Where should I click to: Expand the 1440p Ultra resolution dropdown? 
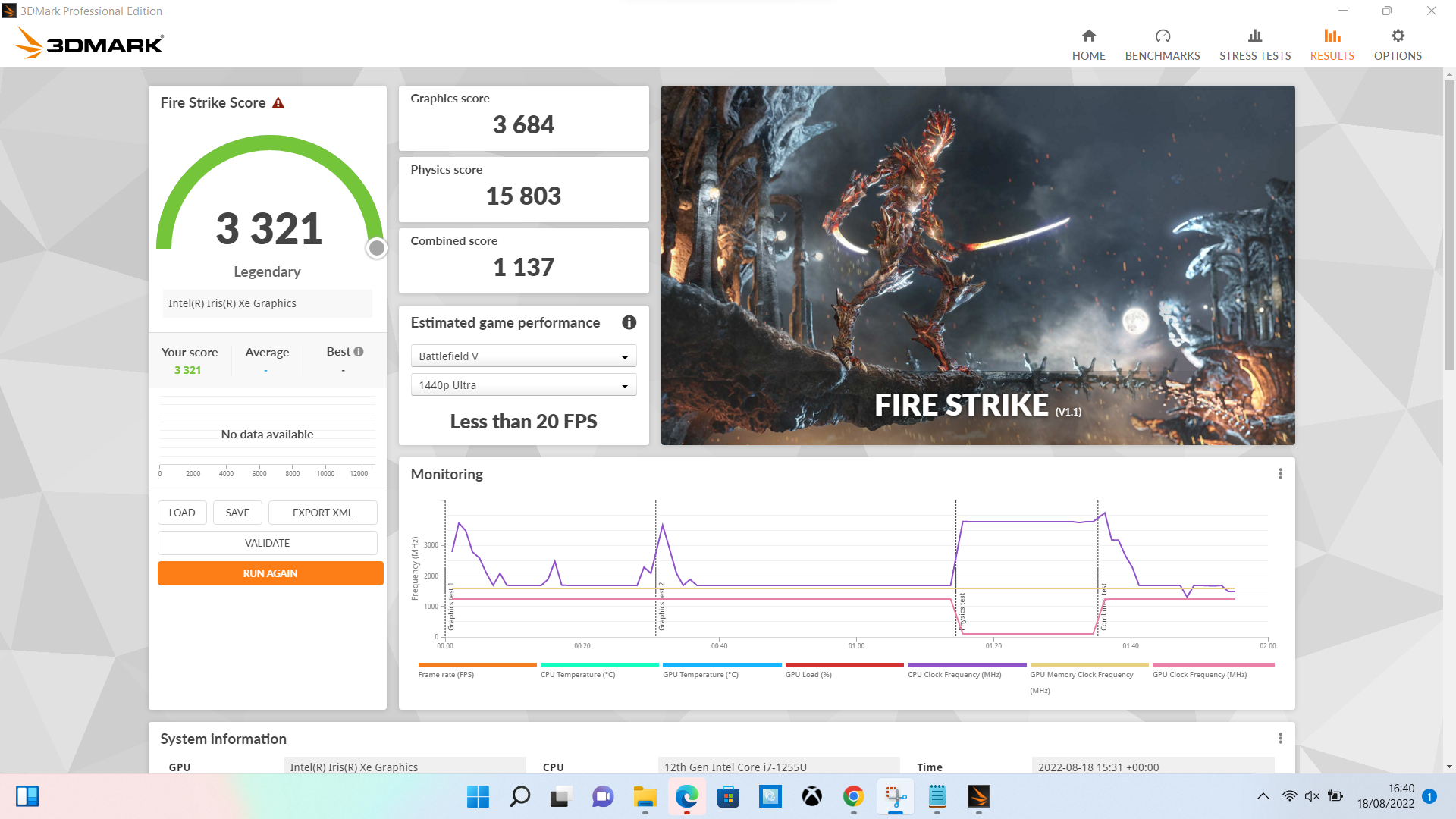click(x=624, y=385)
